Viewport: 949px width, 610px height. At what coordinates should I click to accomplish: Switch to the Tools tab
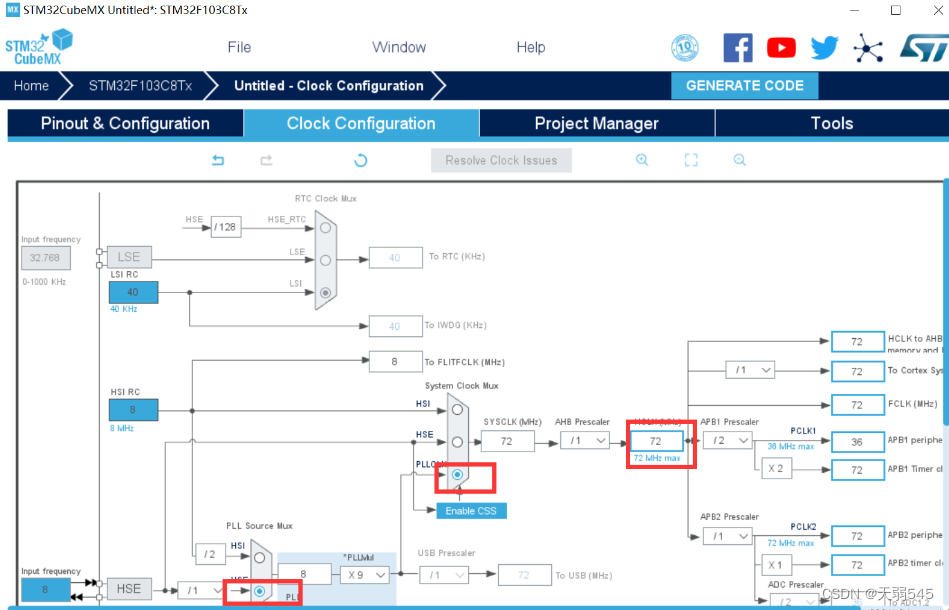[832, 123]
